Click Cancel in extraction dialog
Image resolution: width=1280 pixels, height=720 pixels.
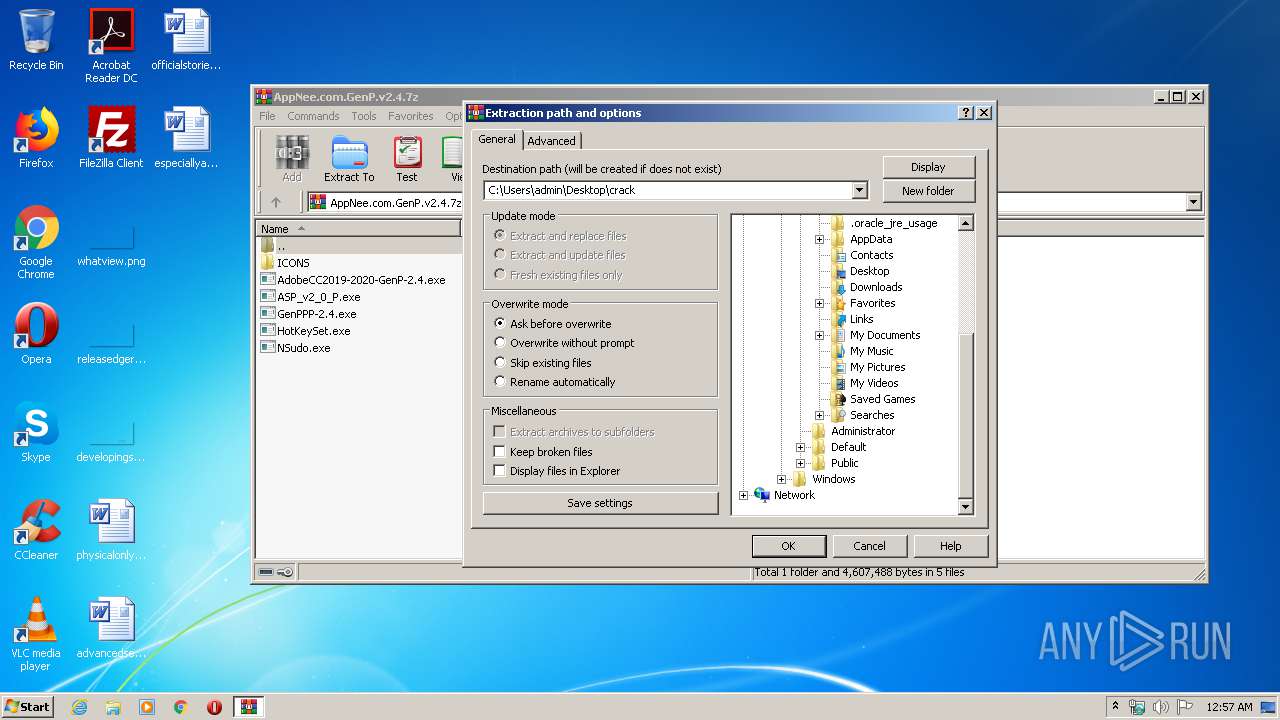click(x=869, y=546)
